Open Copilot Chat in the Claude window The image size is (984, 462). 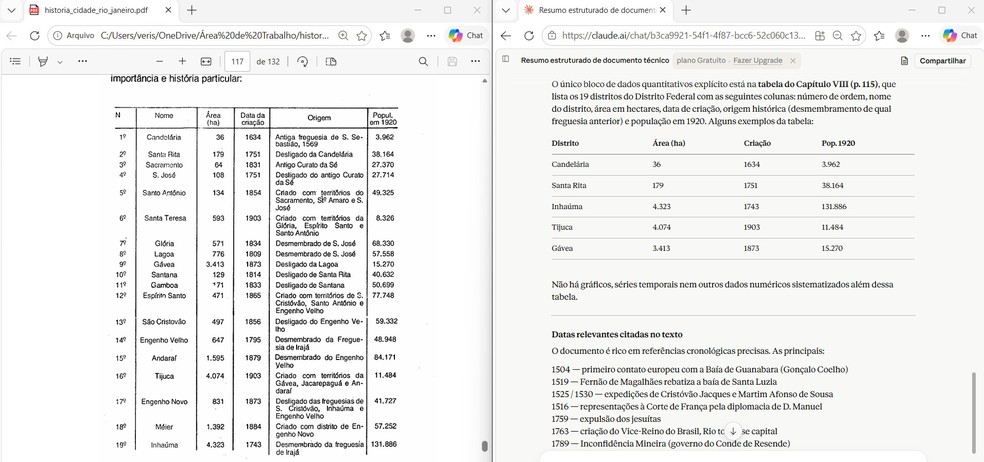960,36
